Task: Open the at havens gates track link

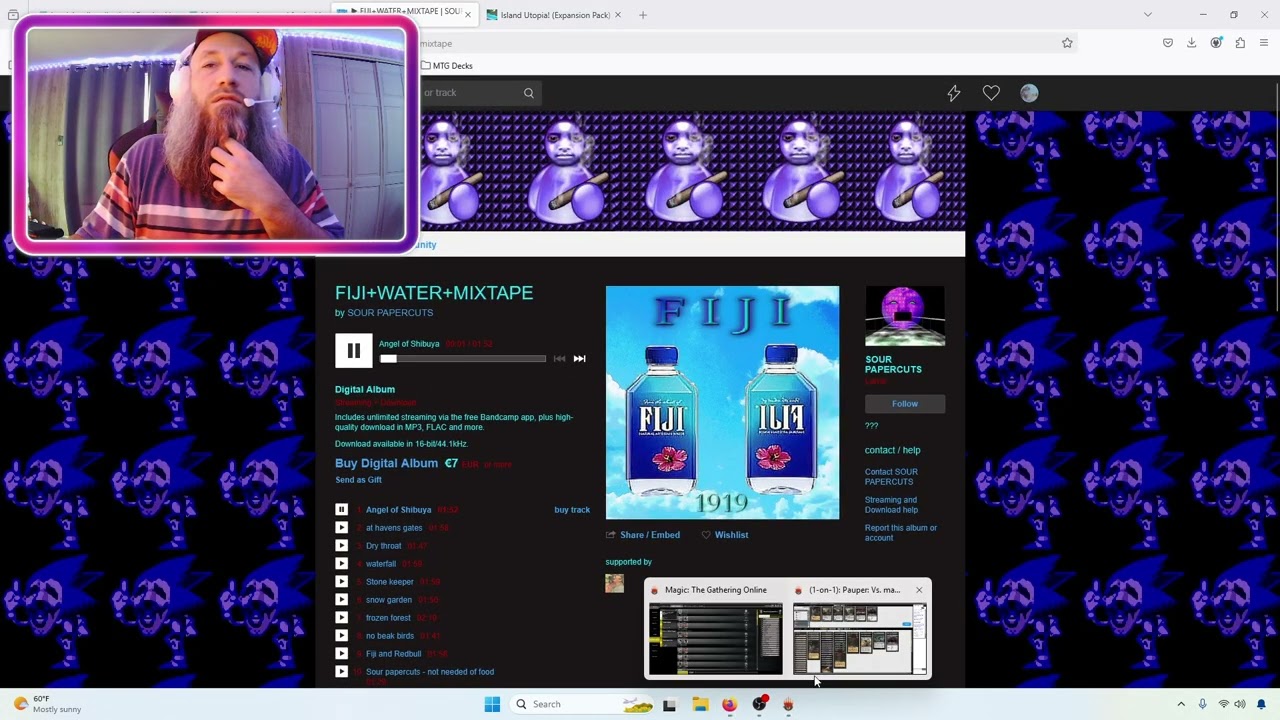Action: pyautogui.click(x=394, y=528)
